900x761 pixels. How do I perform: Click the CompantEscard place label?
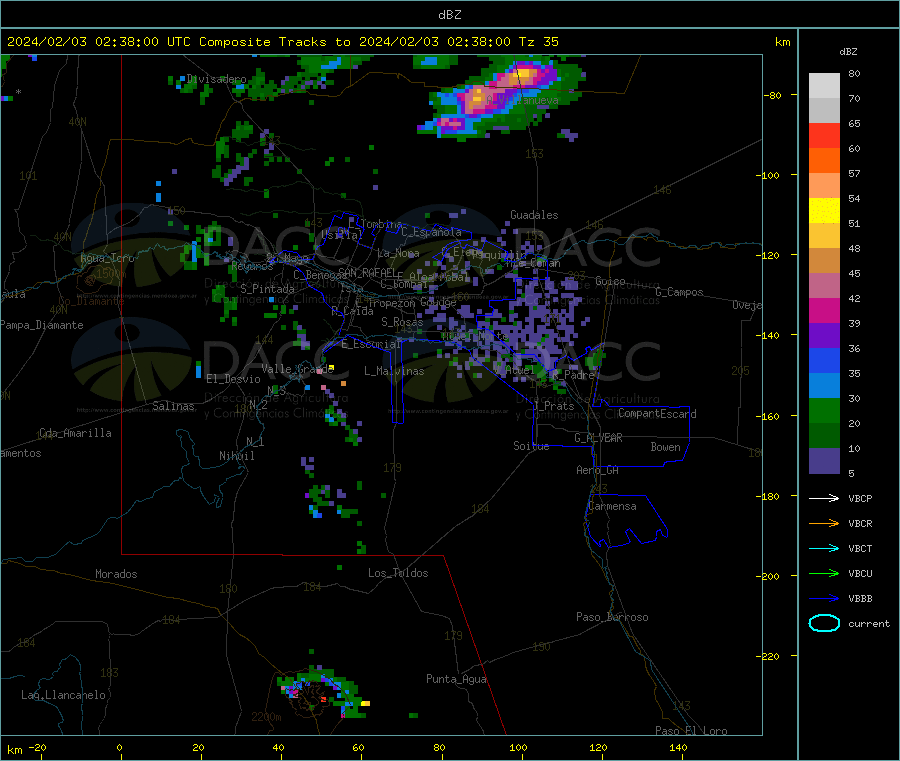[657, 414]
